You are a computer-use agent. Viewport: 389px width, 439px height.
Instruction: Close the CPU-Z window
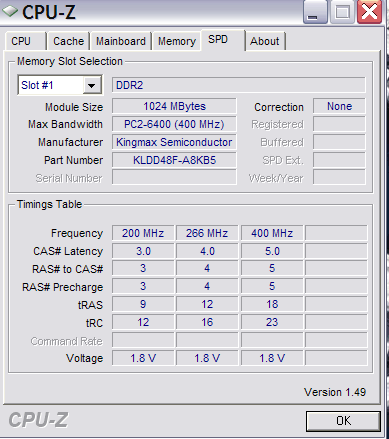tap(369, 12)
